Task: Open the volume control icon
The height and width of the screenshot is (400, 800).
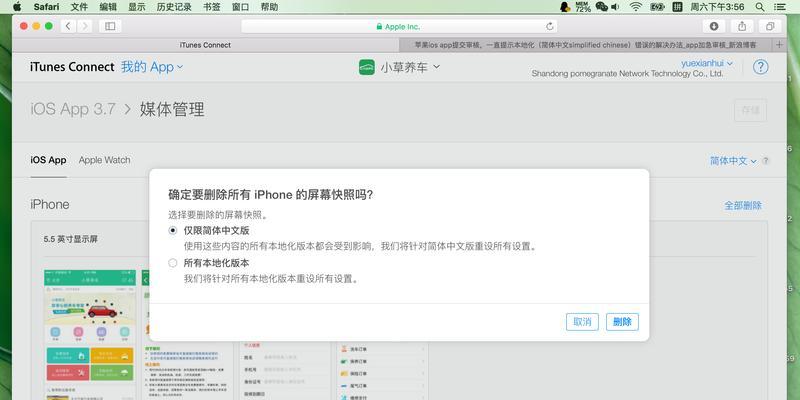Action: [x=615, y=7]
